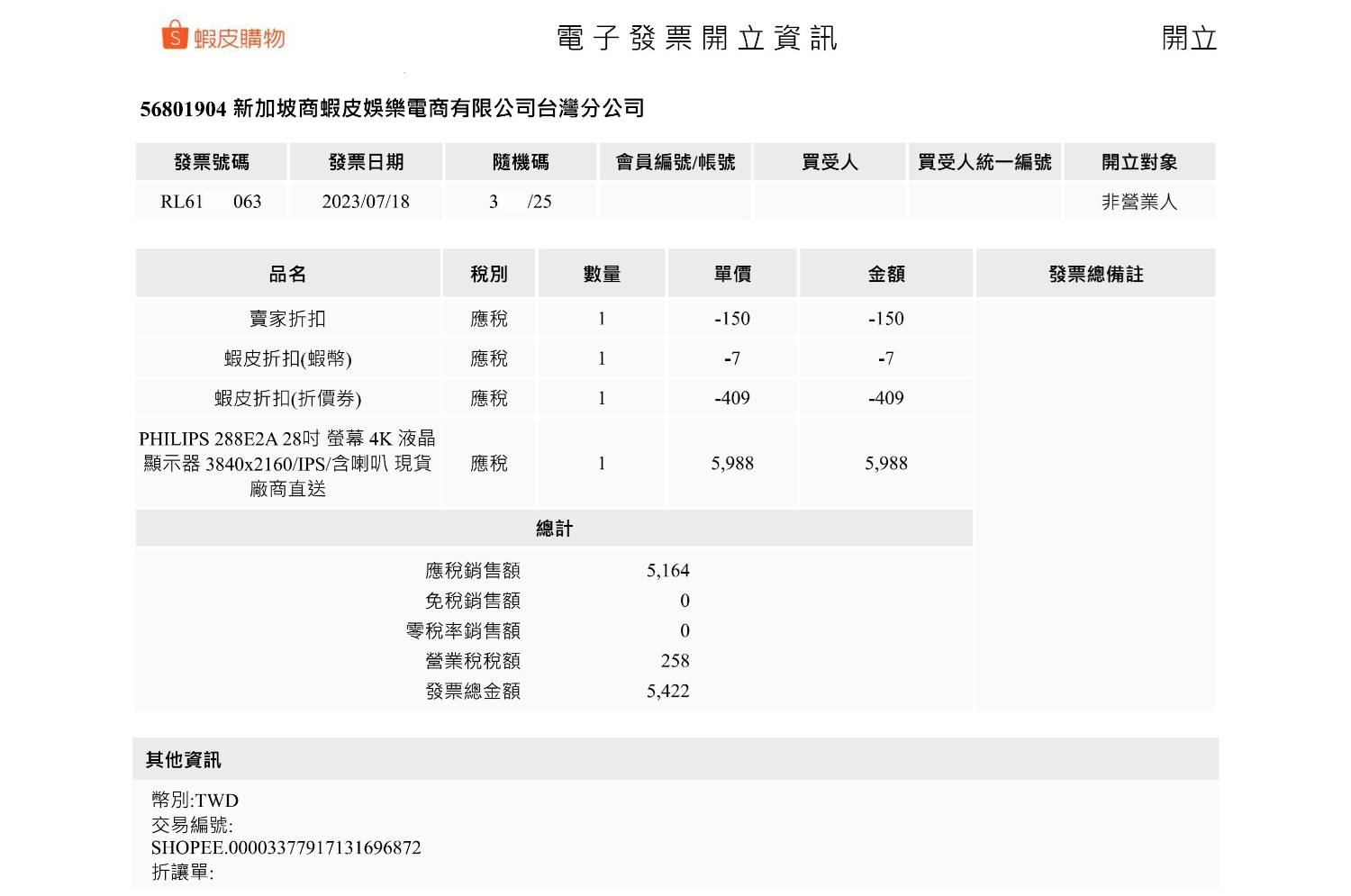Select the company name with tax ID 56801904

tap(392, 109)
